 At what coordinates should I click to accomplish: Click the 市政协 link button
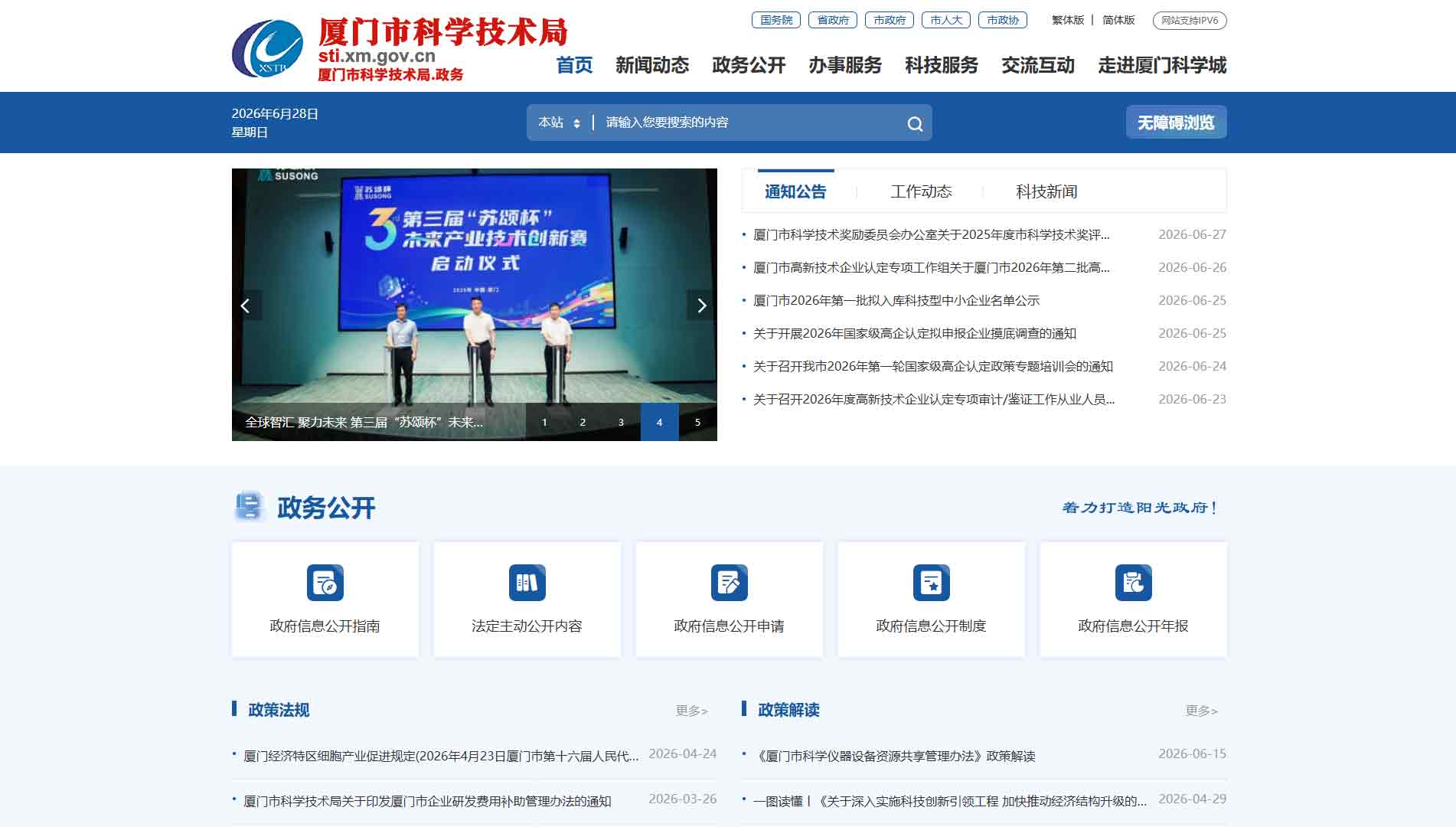pyautogui.click(x=1003, y=20)
